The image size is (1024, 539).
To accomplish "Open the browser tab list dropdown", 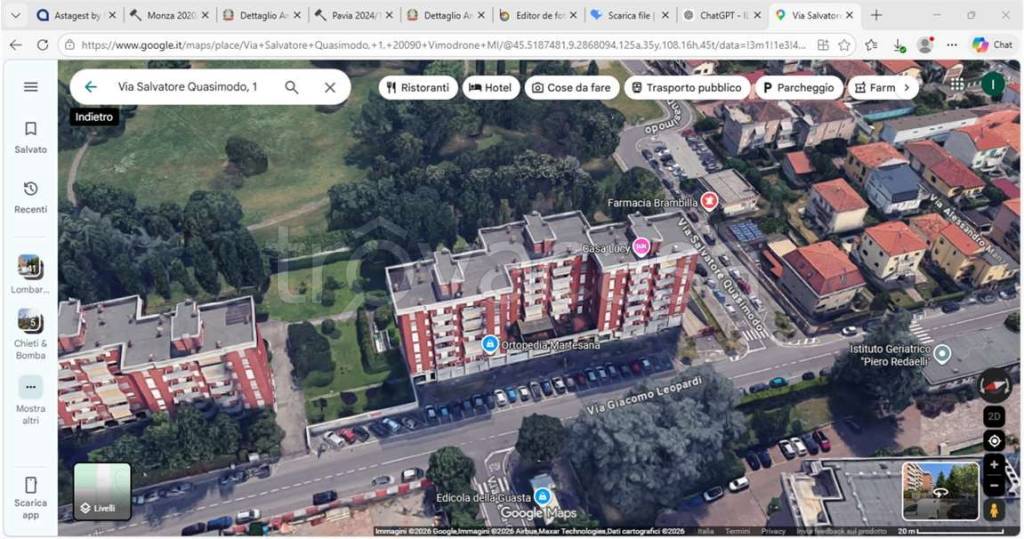I will pos(15,15).
